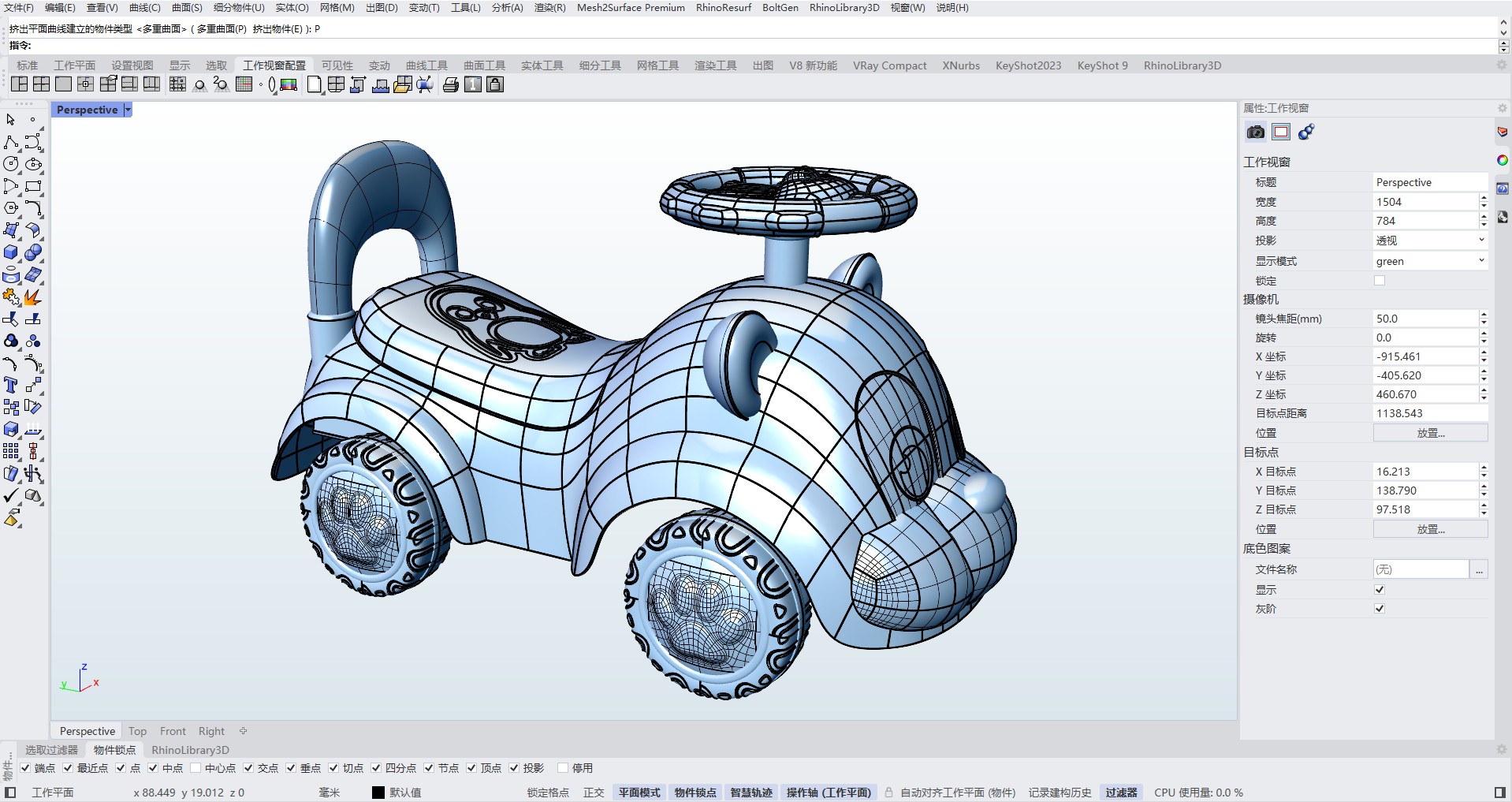The image size is (1512, 802).
Task: Open the RhinoResurf menu
Action: [x=724, y=8]
